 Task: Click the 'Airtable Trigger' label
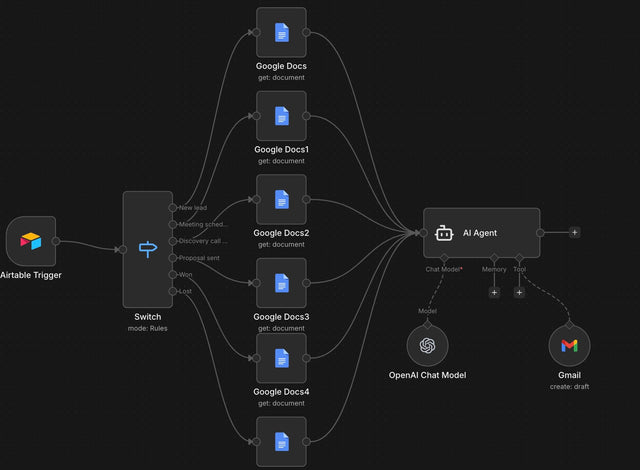(31, 275)
